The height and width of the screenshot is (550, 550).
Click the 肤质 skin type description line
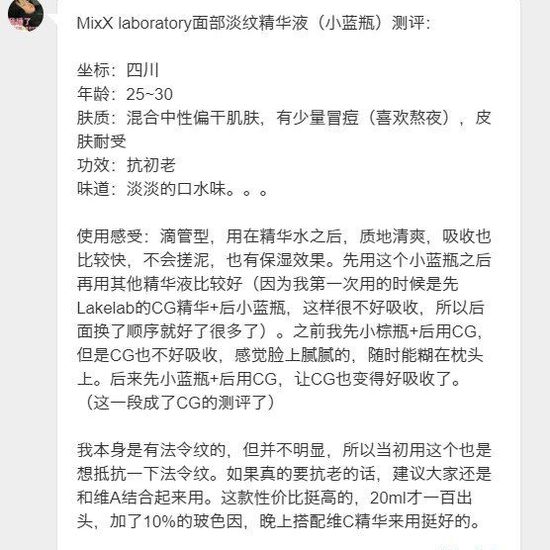pos(283,118)
